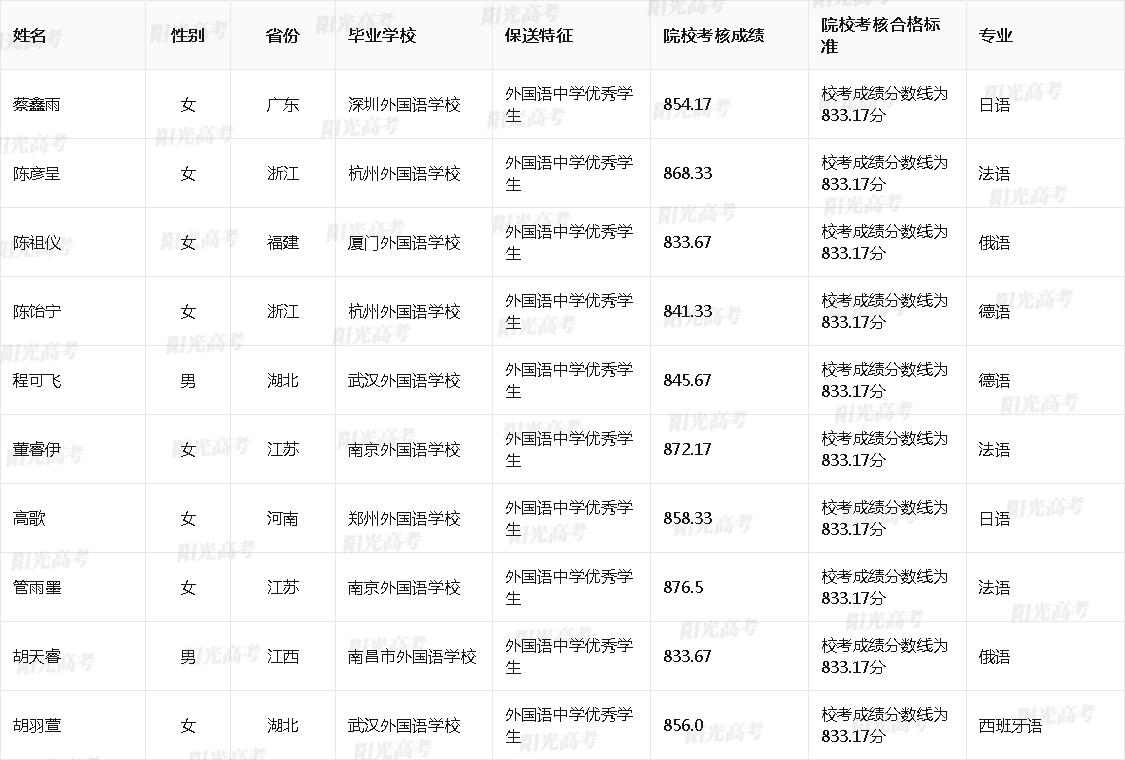Click 程可飞's major 德语
Image resolution: width=1125 pixels, height=760 pixels.
[x=994, y=380]
